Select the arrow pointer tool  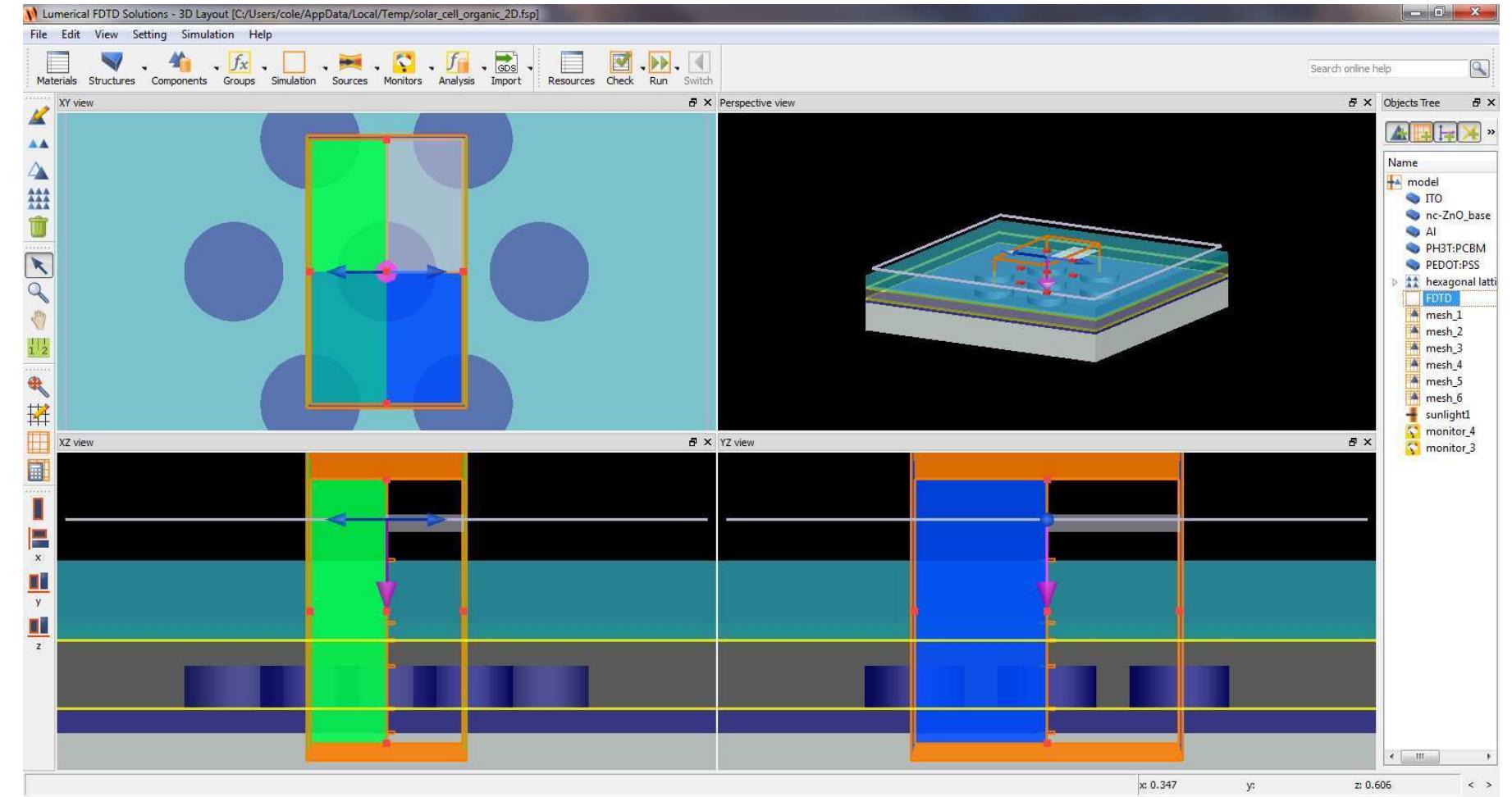tap(39, 266)
